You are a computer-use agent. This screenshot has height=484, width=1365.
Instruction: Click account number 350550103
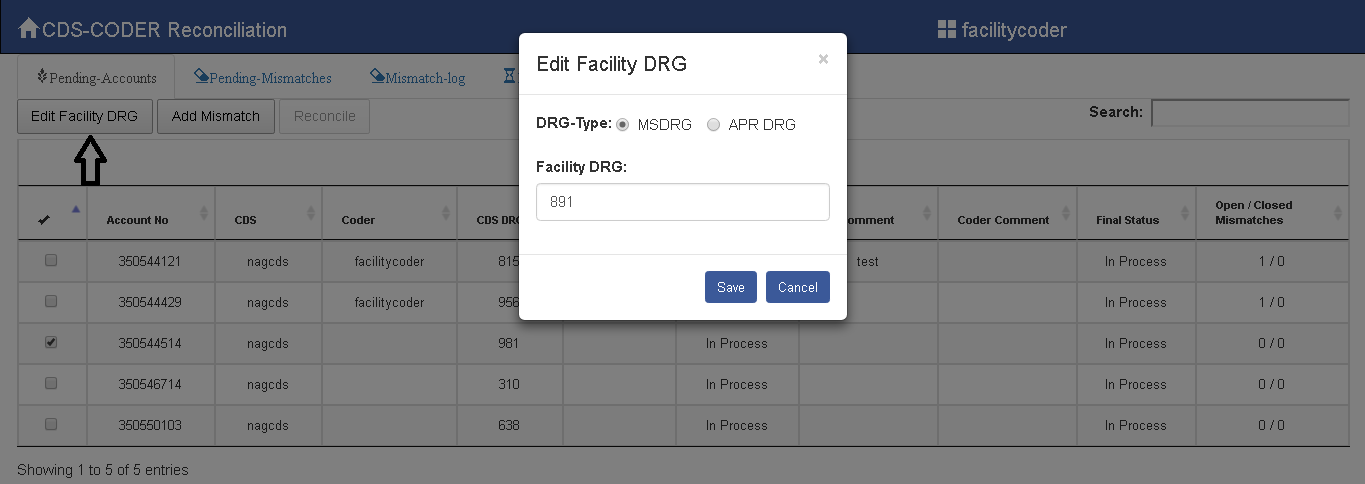pos(152,425)
